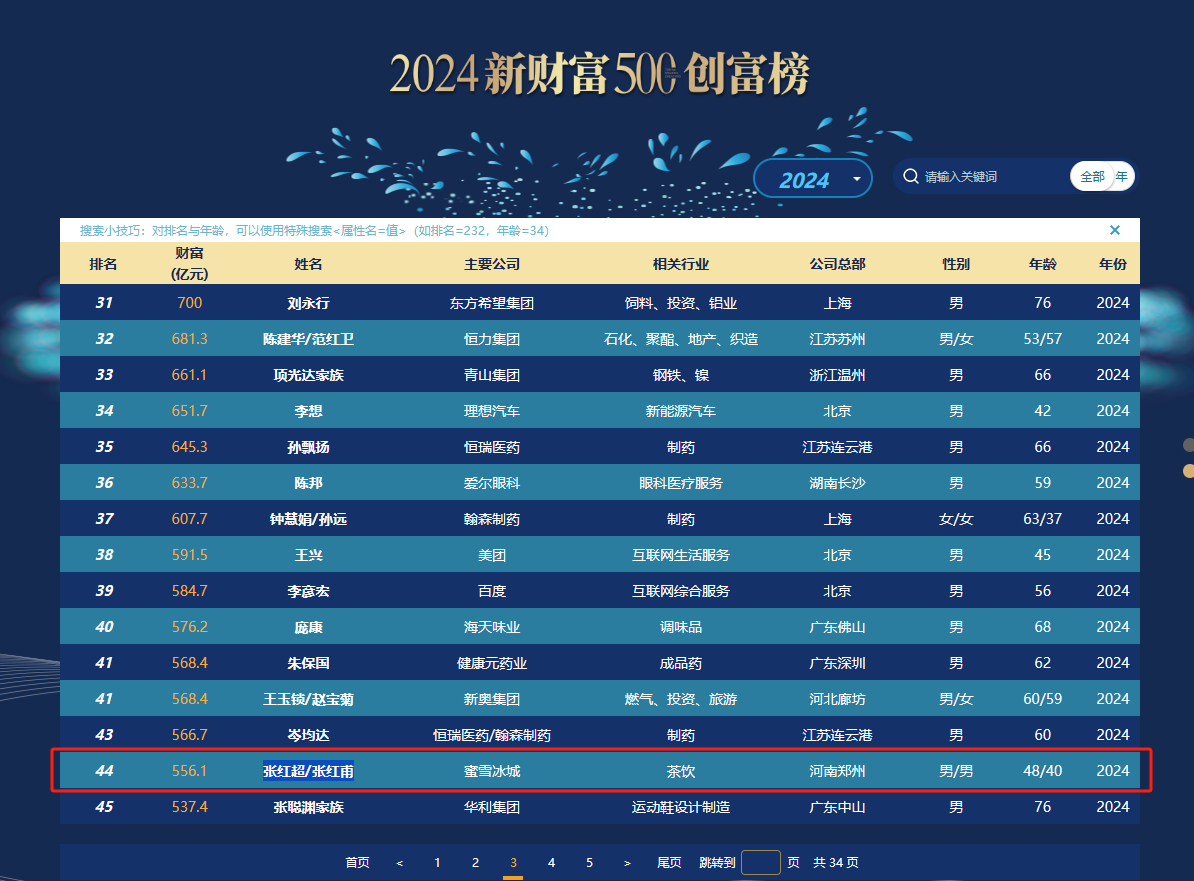Screen dimensions: 1194x881
Task: Click the year selector dropdown arrow
Action: [x=857, y=179]
